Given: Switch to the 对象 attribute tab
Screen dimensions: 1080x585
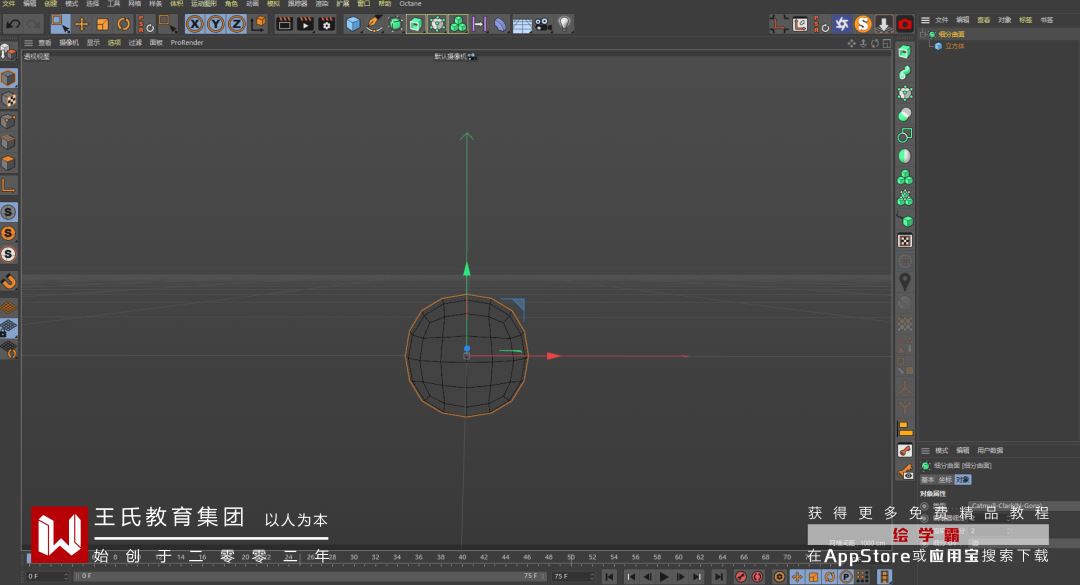Looking at the screenshot, I should click(962, 479).
